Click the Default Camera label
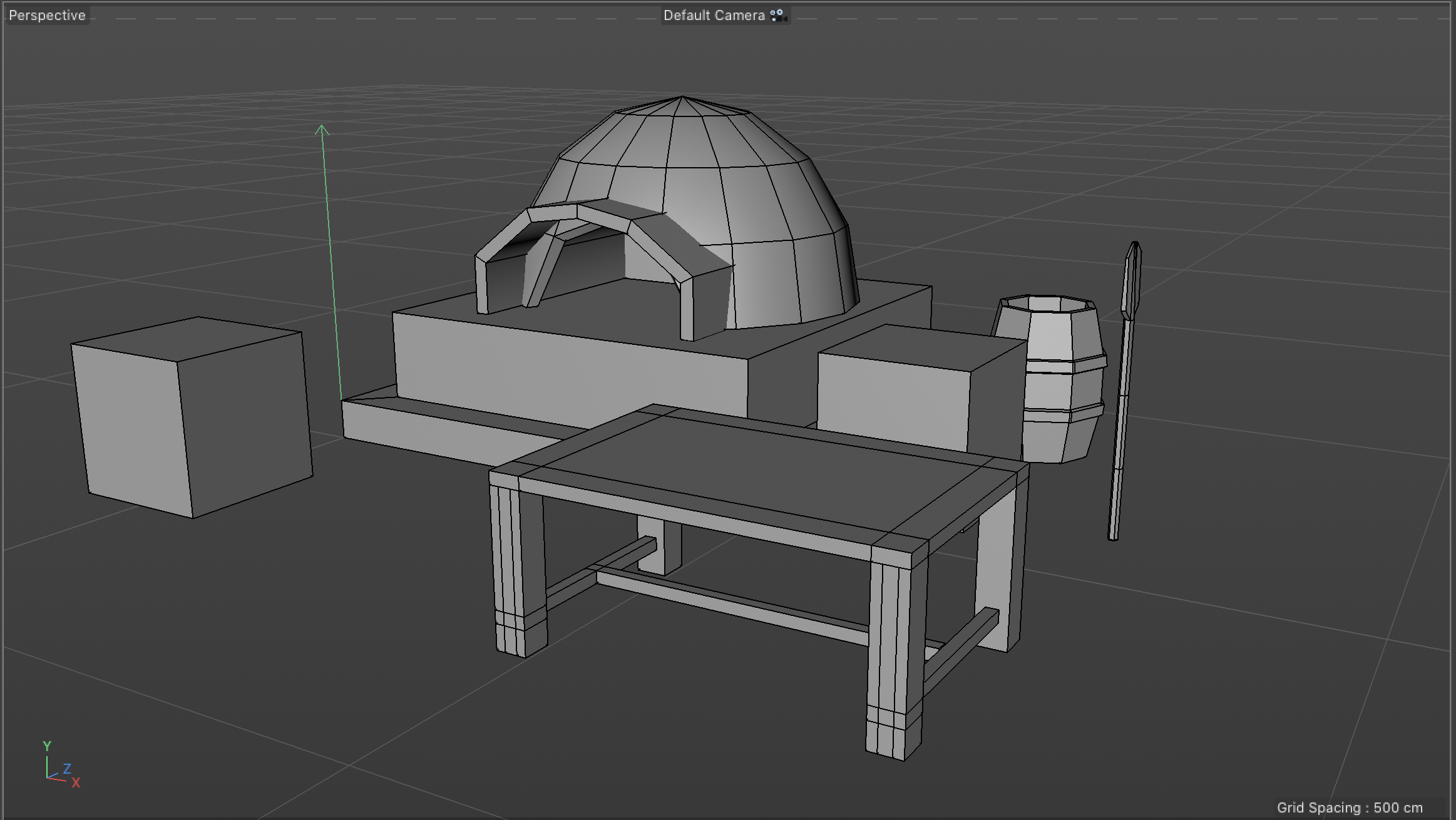Viewport: 1456px width, 820px height. (714, 16)
